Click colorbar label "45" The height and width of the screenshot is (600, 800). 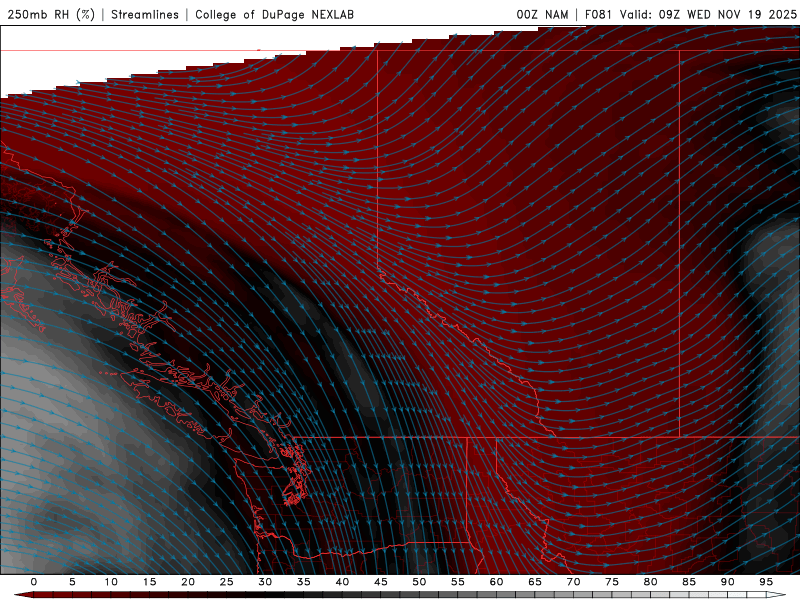pos(381,582)
